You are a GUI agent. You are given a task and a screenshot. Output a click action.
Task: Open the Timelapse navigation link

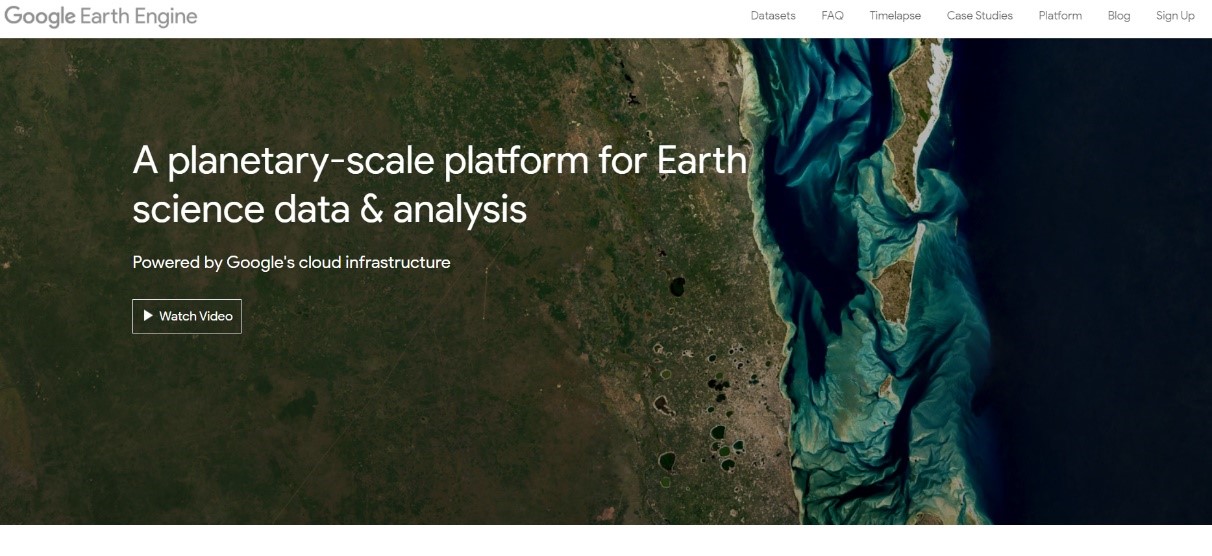pyautogui.click(x=895, y=16)
